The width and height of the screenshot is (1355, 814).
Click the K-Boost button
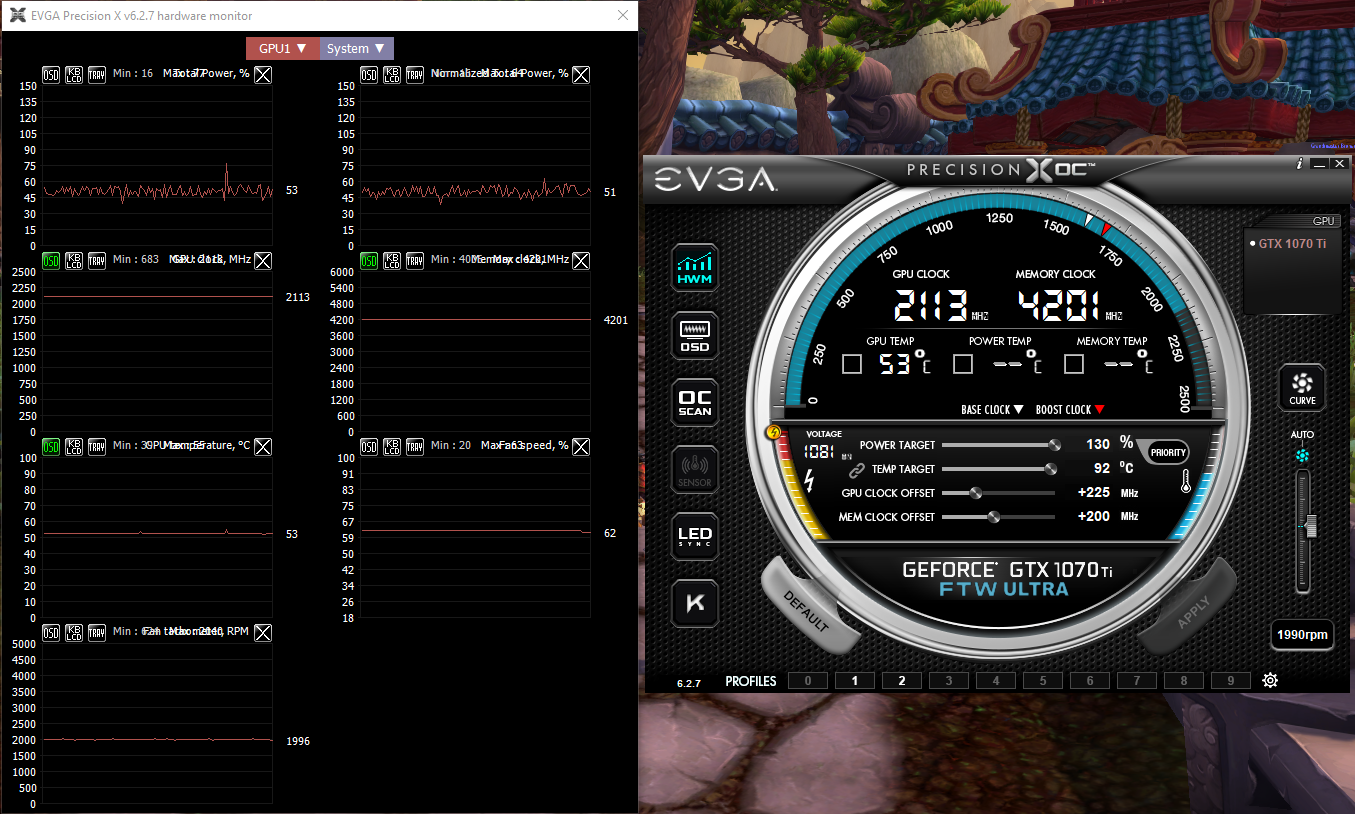click(x=695, y=603)
